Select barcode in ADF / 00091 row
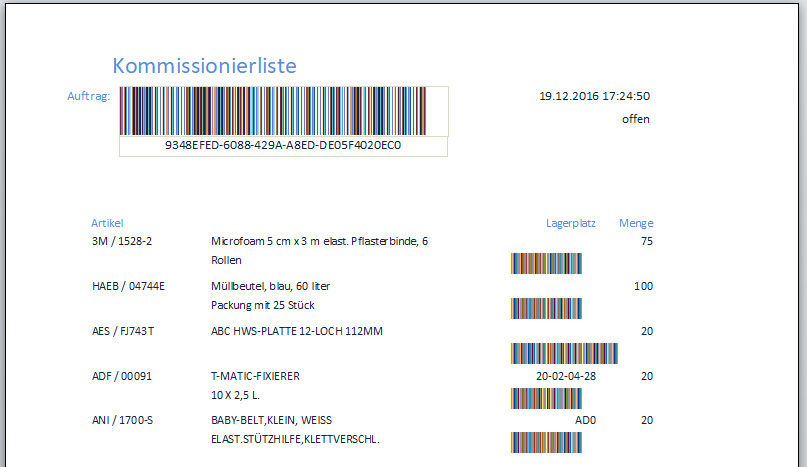 (546, 399)
